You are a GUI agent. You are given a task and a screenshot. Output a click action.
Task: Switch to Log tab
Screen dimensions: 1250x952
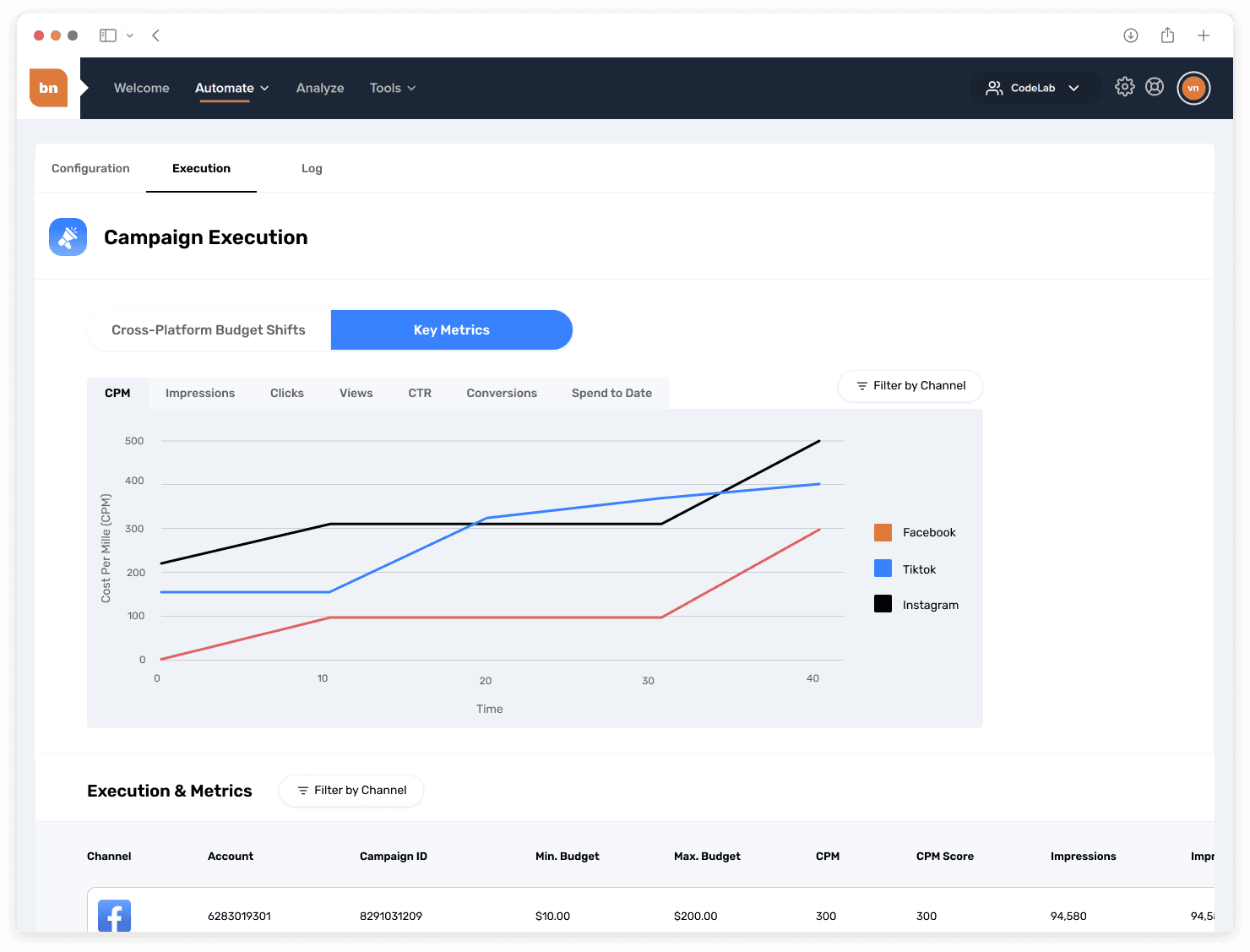click(x=312, y=168)
